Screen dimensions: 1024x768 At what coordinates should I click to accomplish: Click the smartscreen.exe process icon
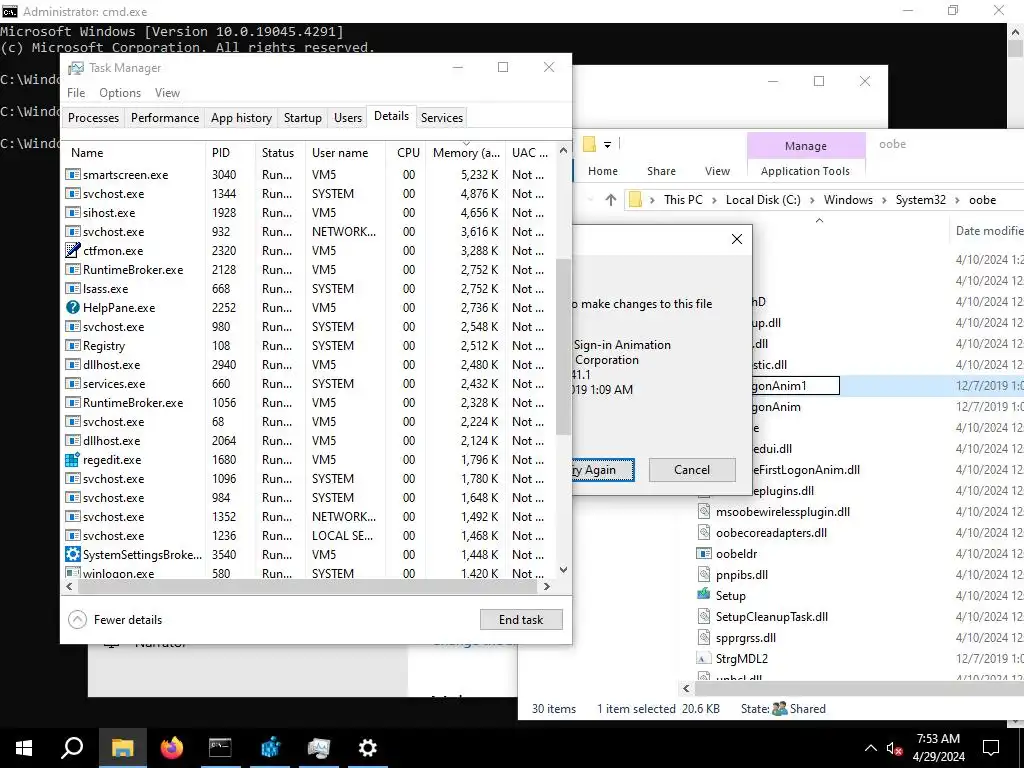coord(72,174)
